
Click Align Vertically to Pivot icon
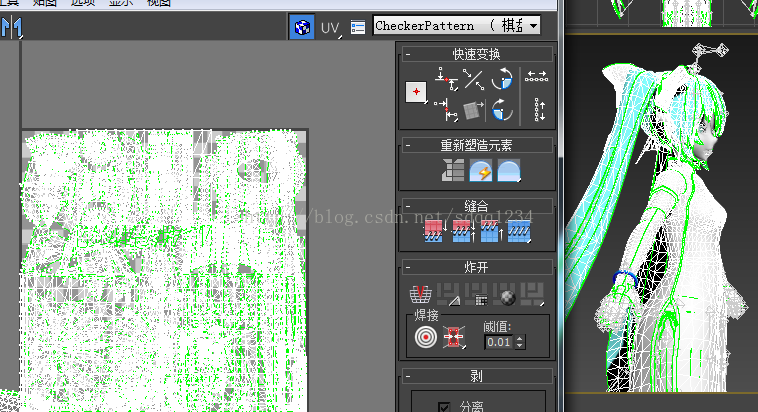tap(446, 110)
